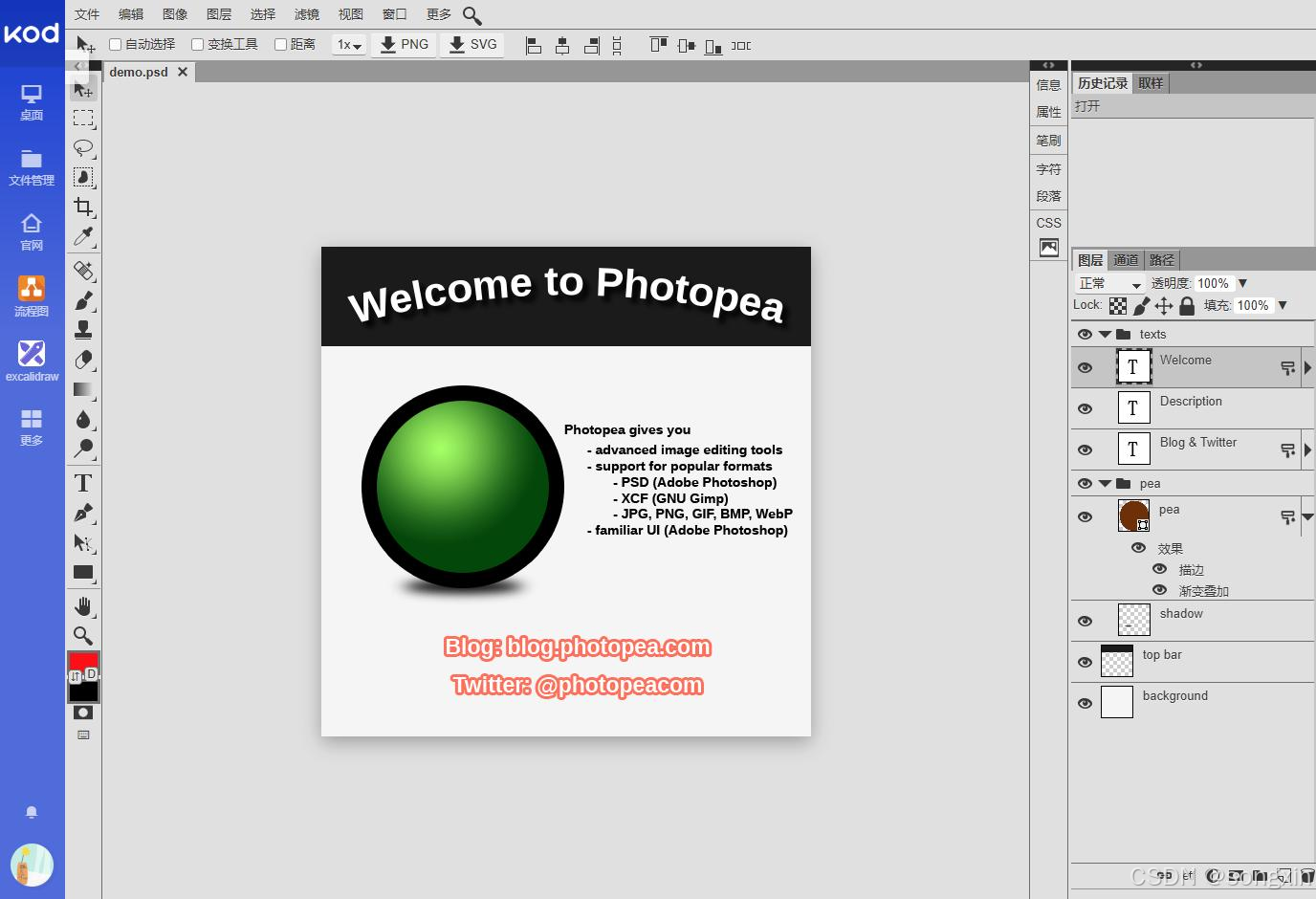Enable transform controls (变换工具) checkbox

tap(197, 44)
